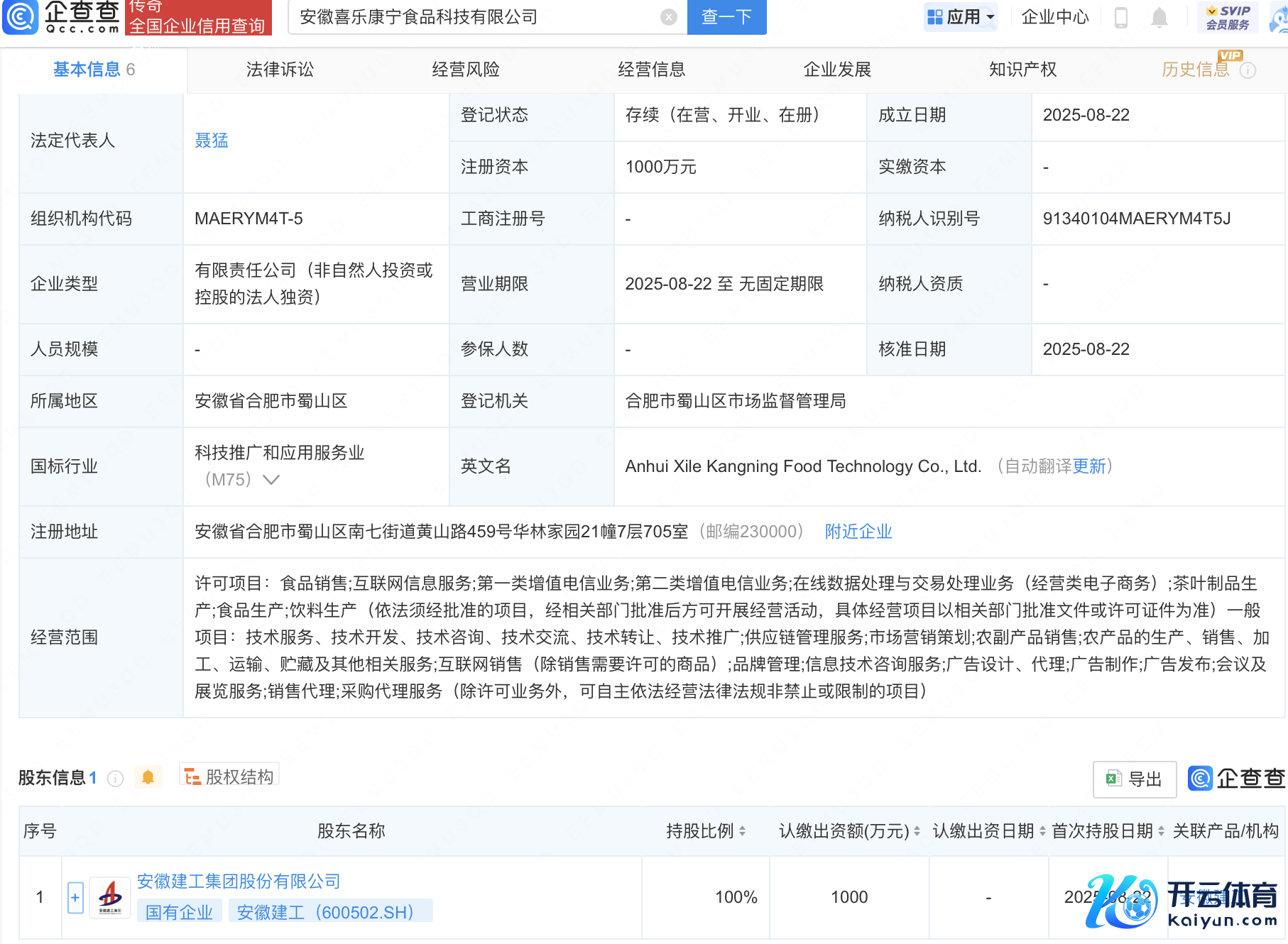Click the Qichacha logo icon
Screen dimensions: 1288x944
21,17
